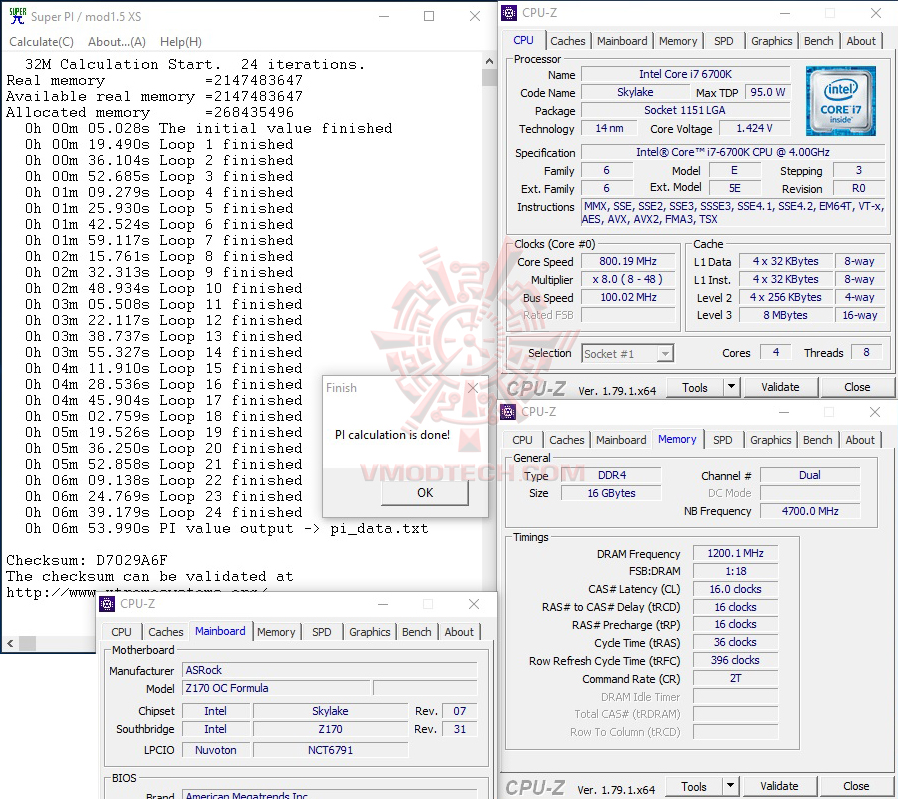Switch to Graphics tab in top CPU-Z window

(x=771, y=41)
